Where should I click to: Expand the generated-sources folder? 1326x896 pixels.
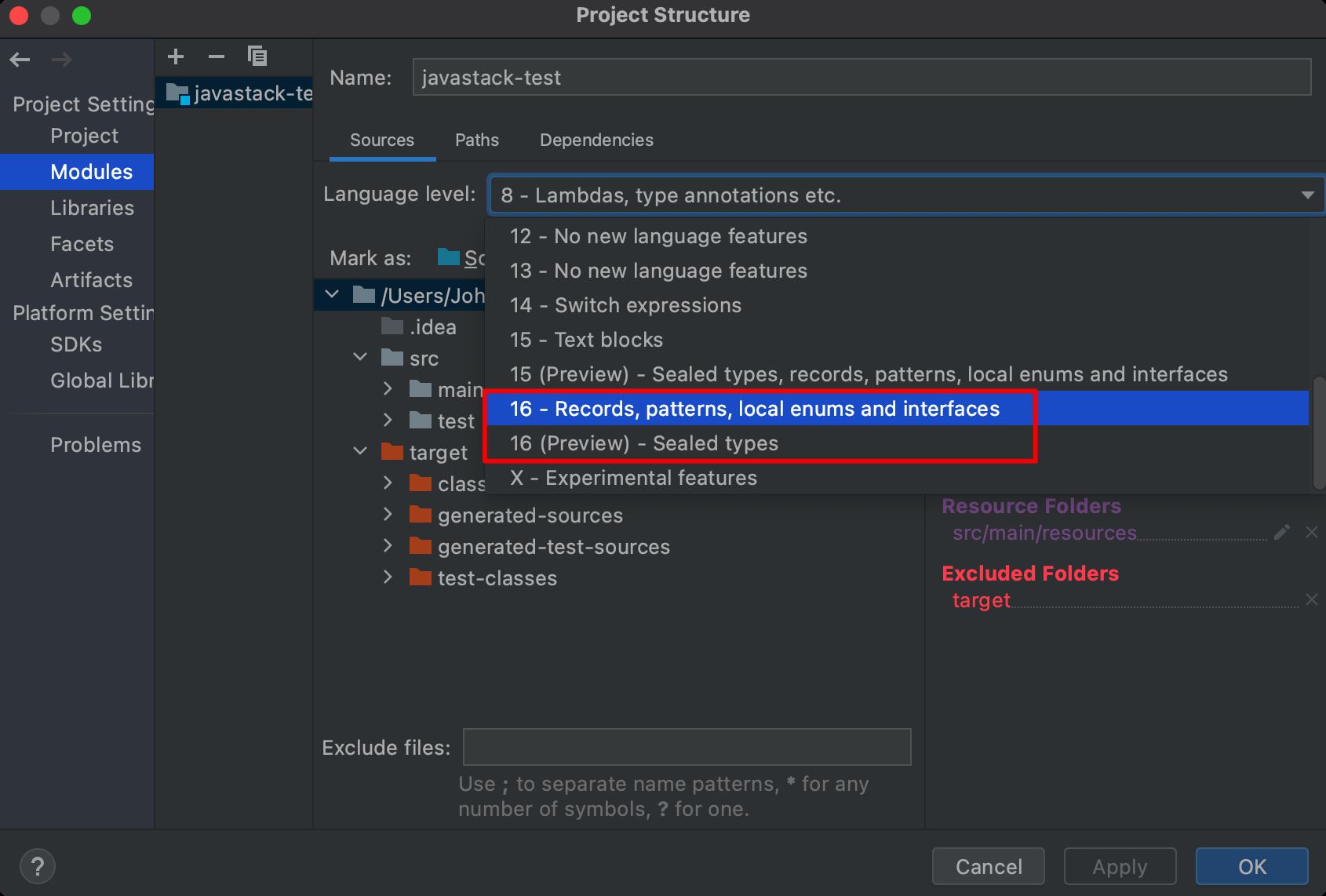click(388, 515)
